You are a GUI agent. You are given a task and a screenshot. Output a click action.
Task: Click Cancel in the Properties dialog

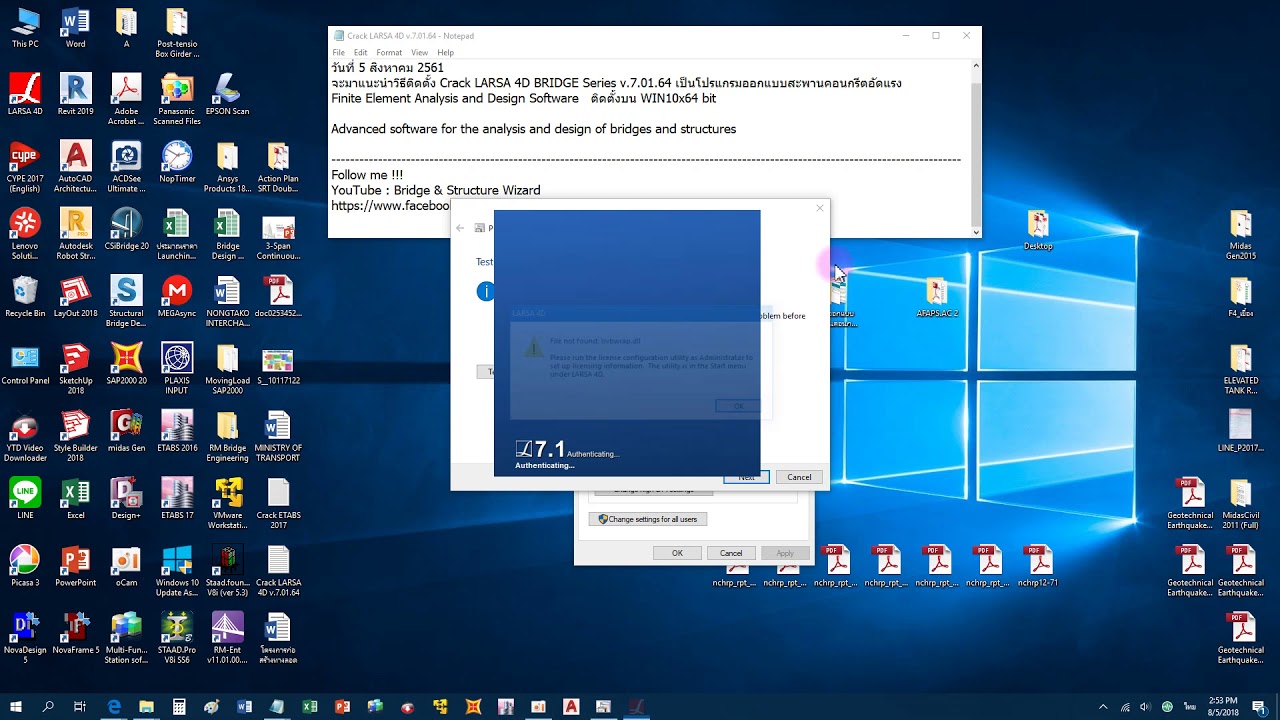tap(731, 553)
